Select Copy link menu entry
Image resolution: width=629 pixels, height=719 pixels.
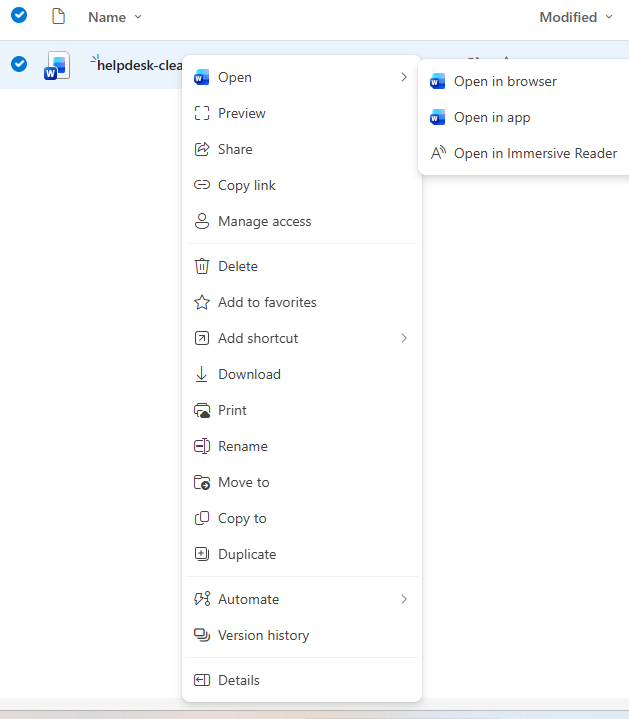point(302,185)
